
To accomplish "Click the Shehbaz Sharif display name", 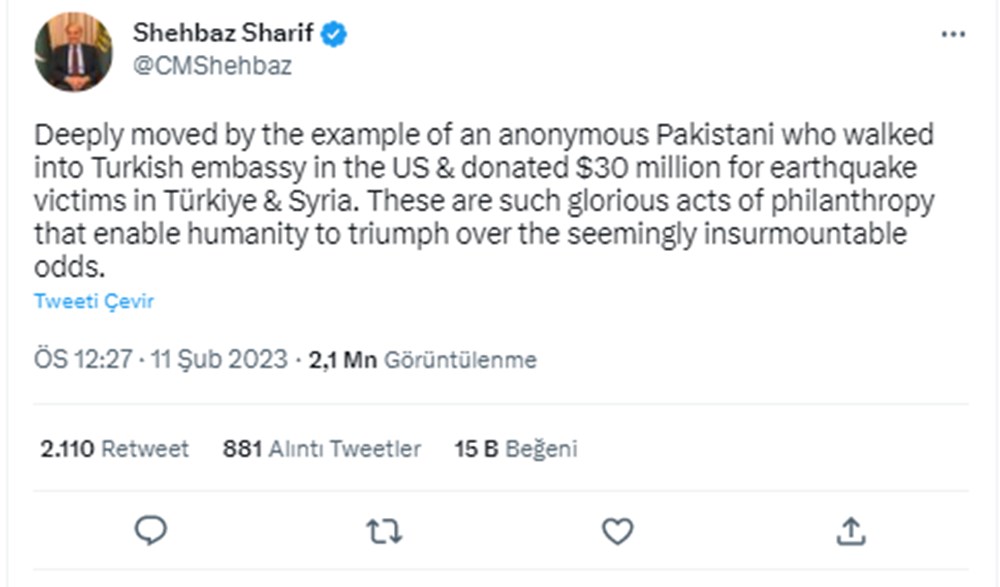I will click(224, 34).
